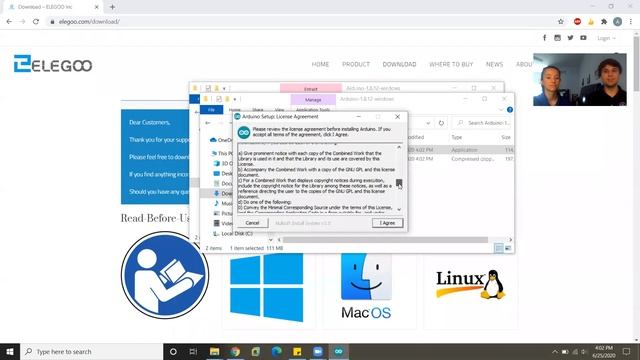Image resolution: width=640 pixels, height=360 pixels.
Task: Reload the page in Chrome
Action: (36, 22)
